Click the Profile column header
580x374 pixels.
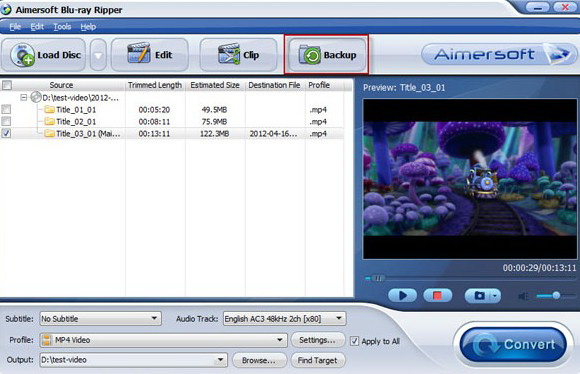click(319, 85)
